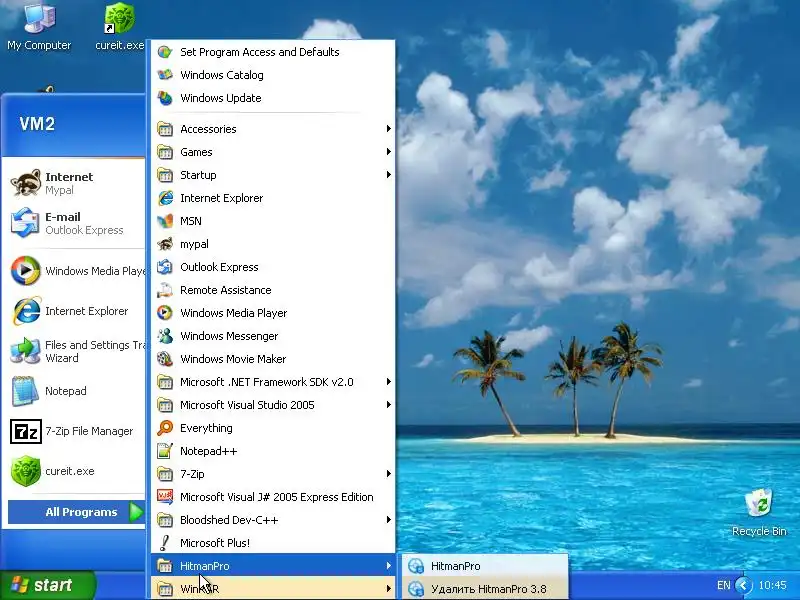Click the pinned Windows Media Player icon
The width and height of the screenshot is (800, 600).
tap(26, 270)
